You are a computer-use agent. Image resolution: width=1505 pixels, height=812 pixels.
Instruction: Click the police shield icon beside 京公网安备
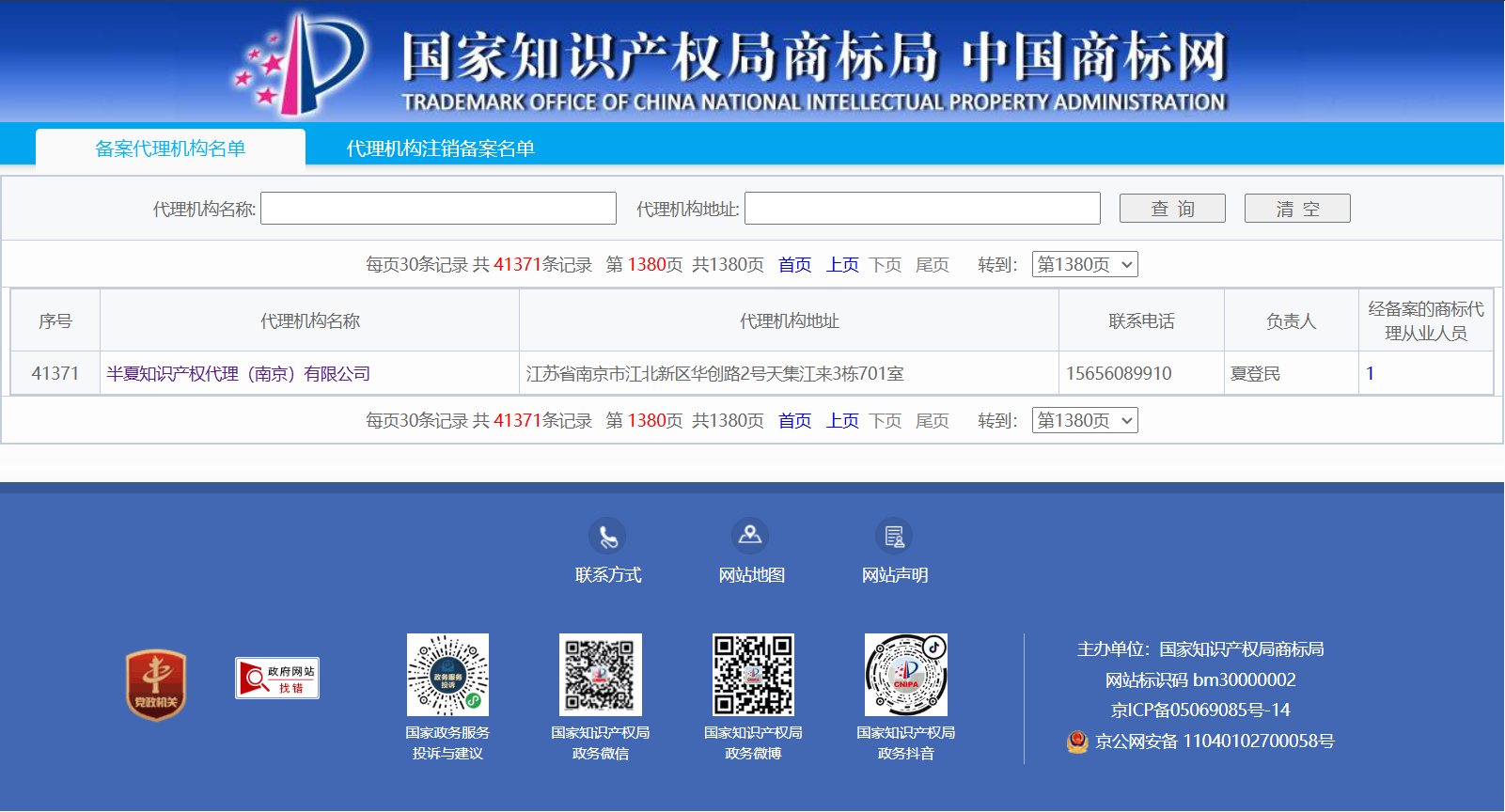pos(1077,742)
